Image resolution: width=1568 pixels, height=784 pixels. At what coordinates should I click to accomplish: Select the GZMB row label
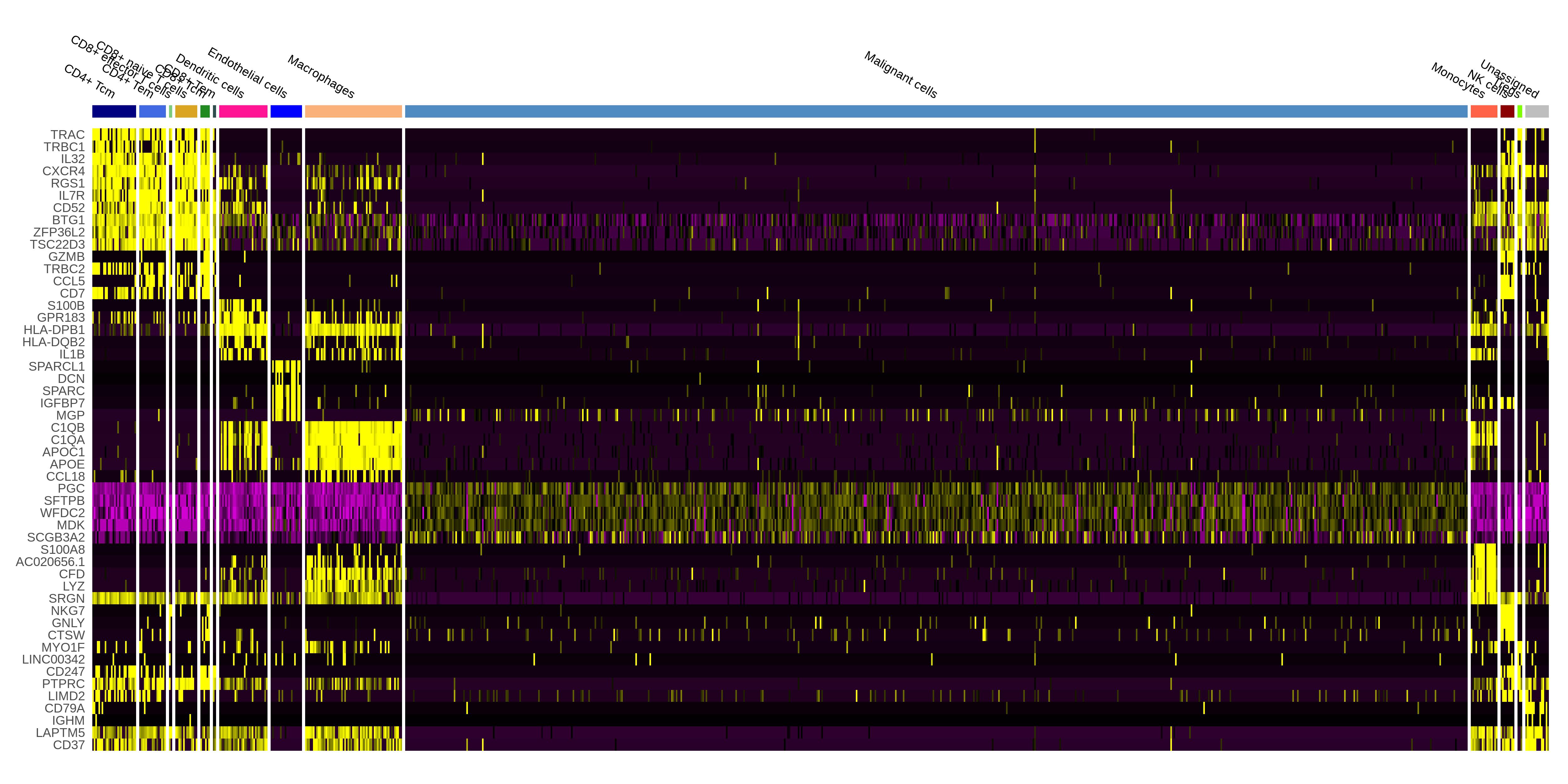pos(66,257)
